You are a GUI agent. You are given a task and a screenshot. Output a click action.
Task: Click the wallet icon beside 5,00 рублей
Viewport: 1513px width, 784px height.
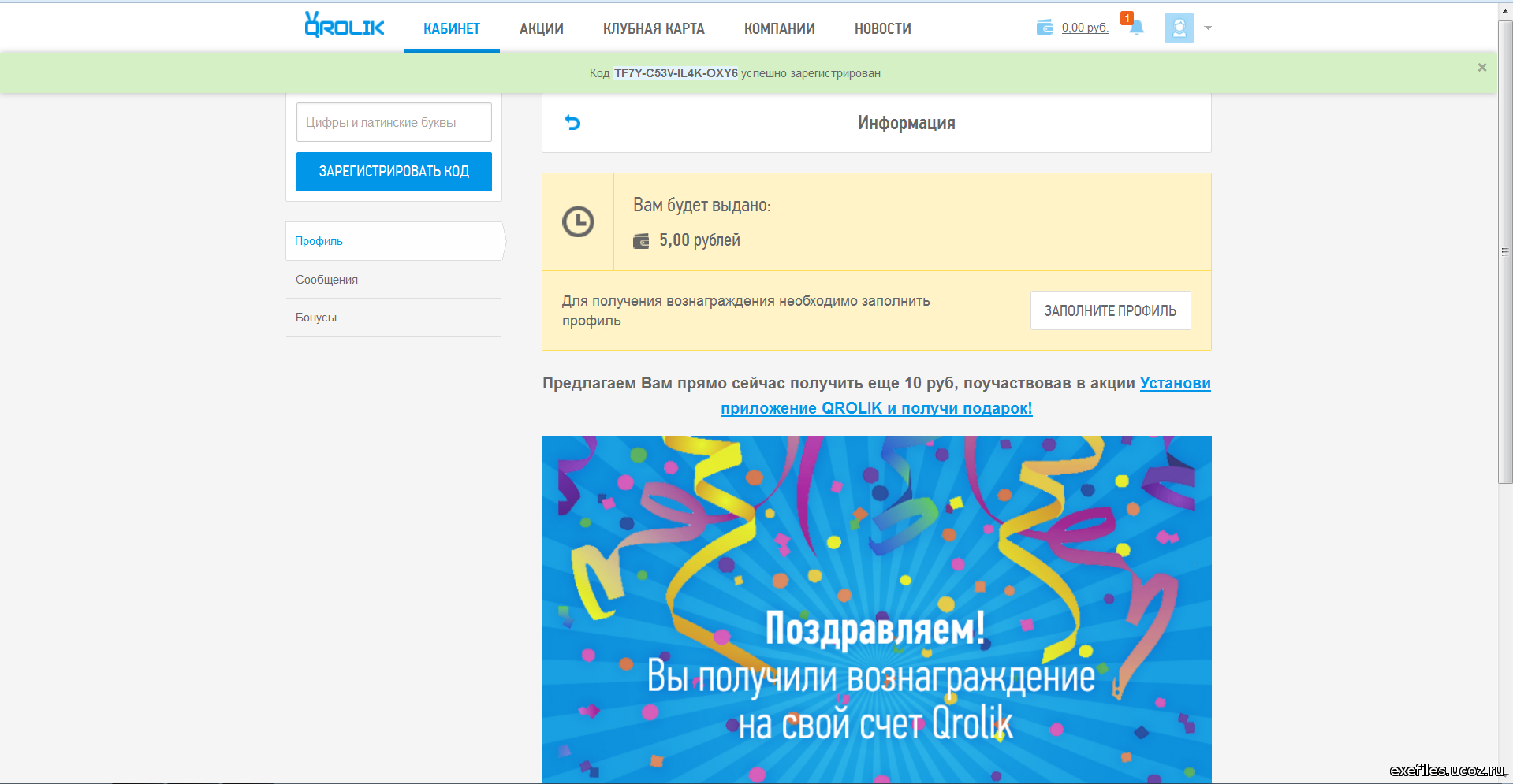(x=642, y=241)
